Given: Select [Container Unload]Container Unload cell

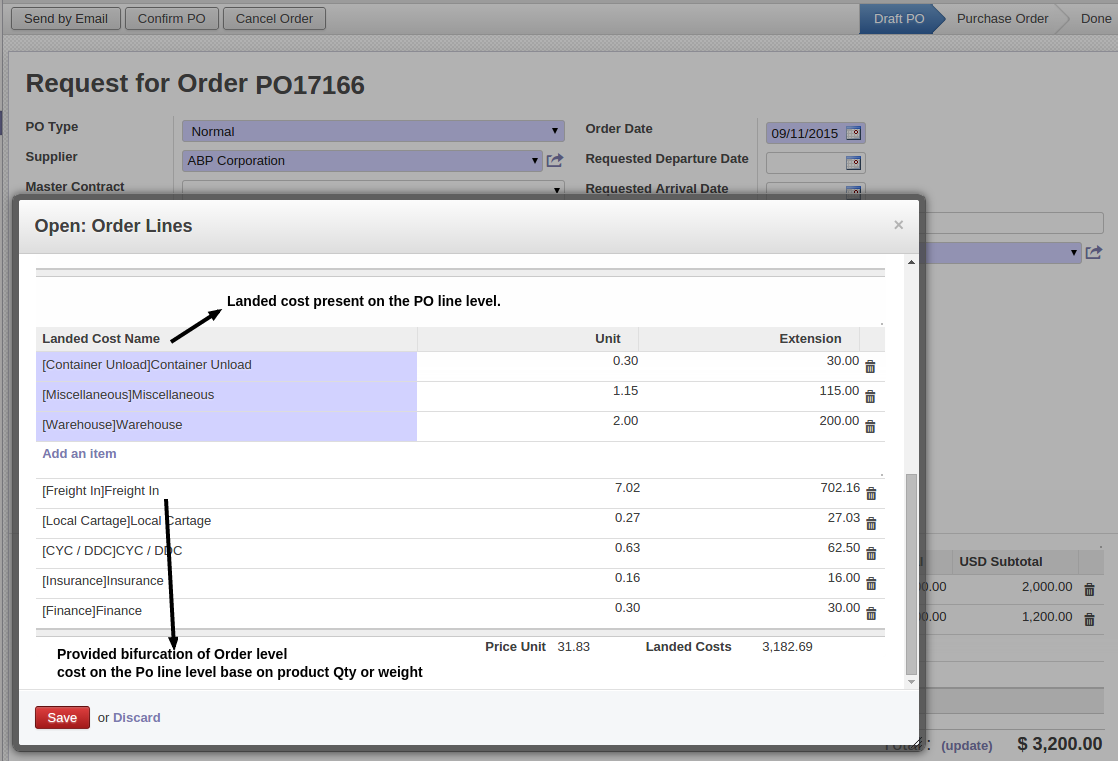Looking at the screenshot, I should [x=226, y=366].
